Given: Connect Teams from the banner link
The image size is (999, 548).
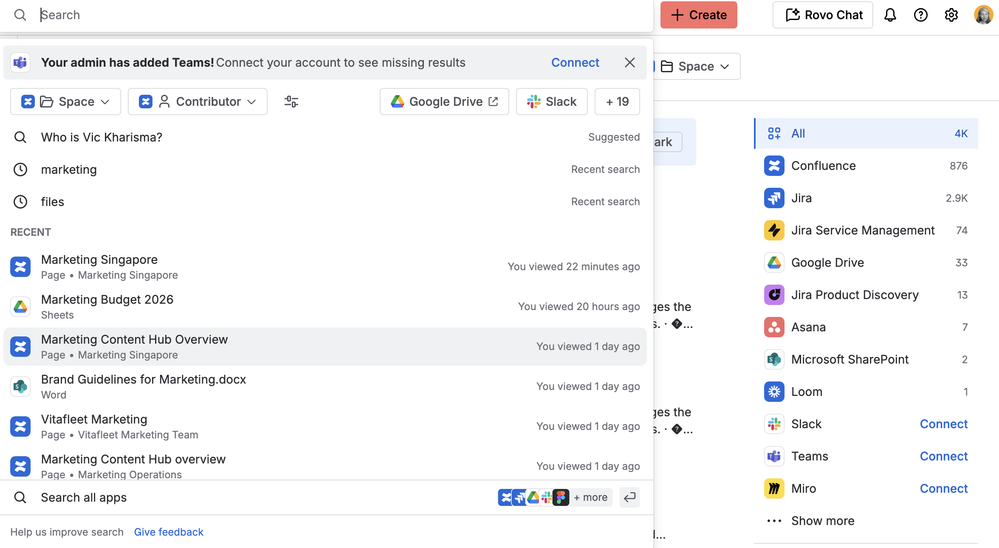Looking at the screenshot, I should coord(575,62).
